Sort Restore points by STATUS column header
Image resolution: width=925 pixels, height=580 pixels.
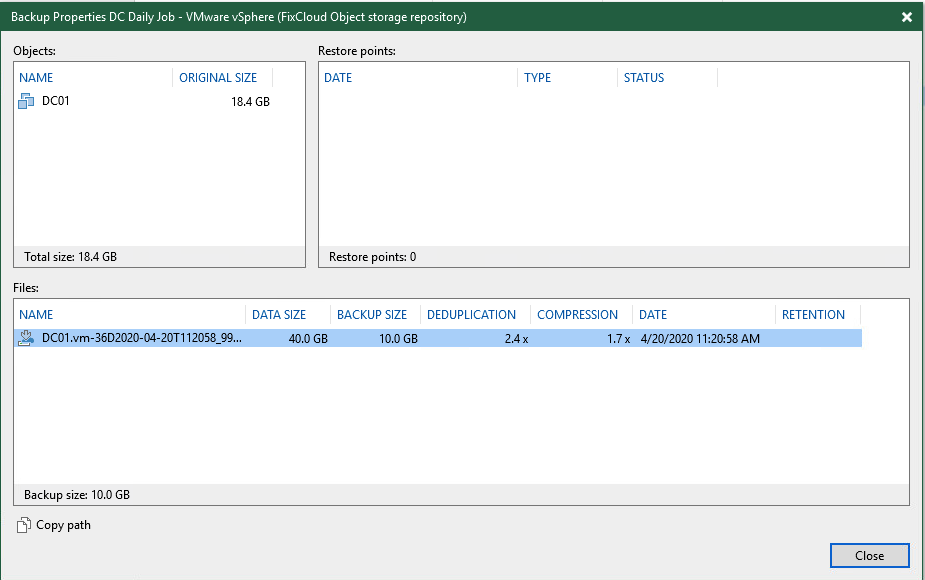click(644, 78)
